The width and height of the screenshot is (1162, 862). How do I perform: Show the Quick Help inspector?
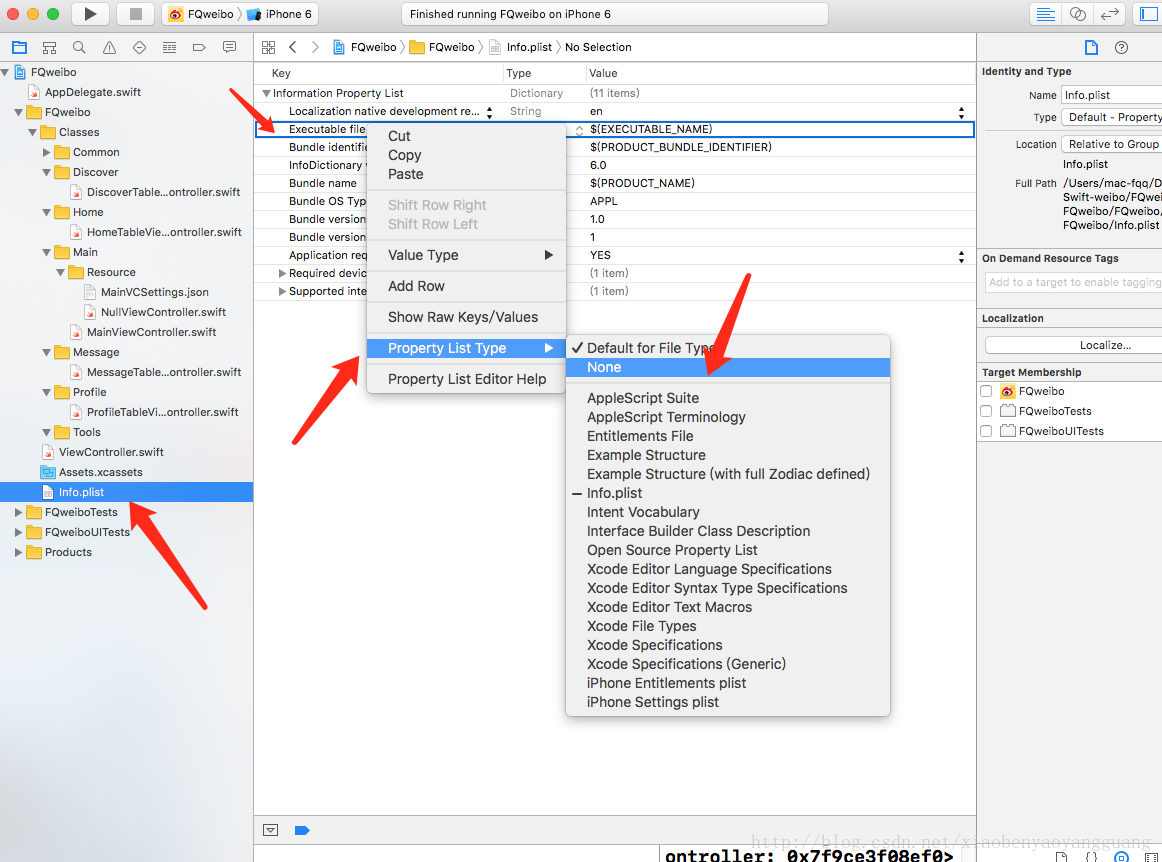(x=1121, y=47)
